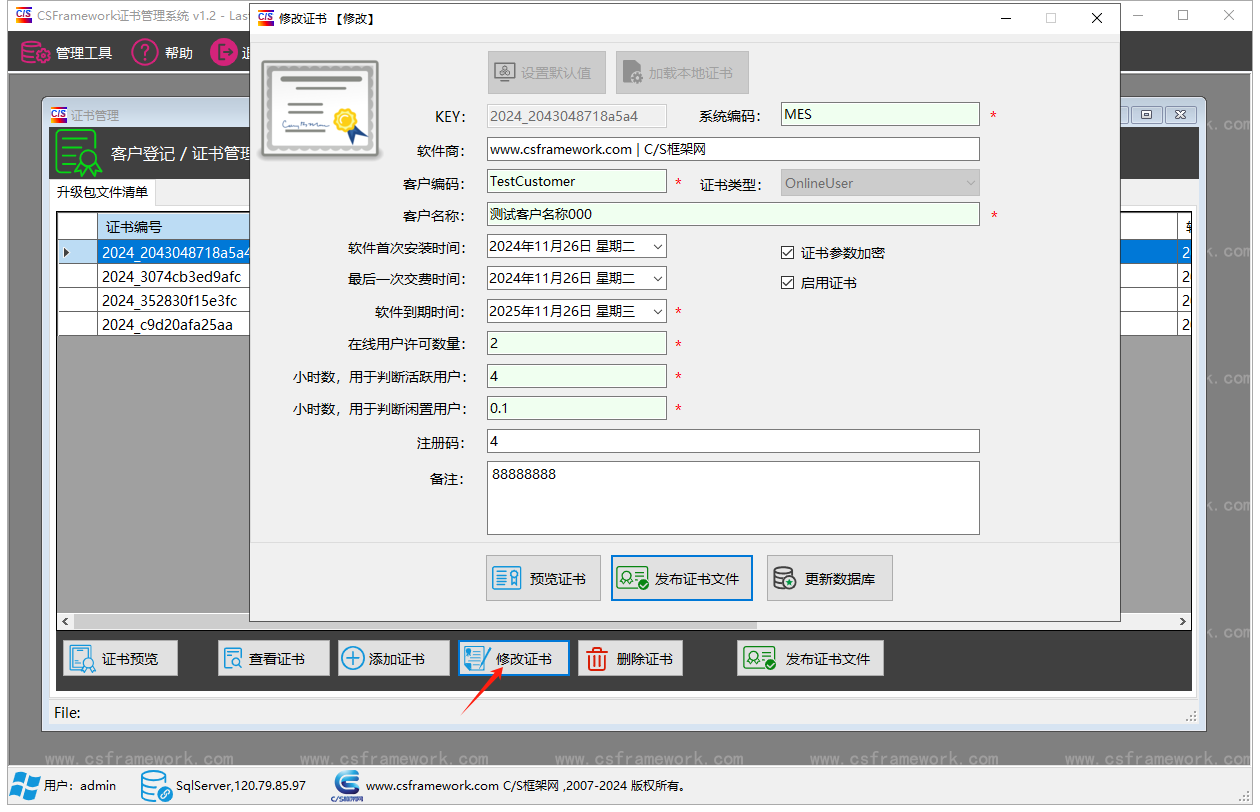Click 更新数据库 button

[x=830, y=579]
